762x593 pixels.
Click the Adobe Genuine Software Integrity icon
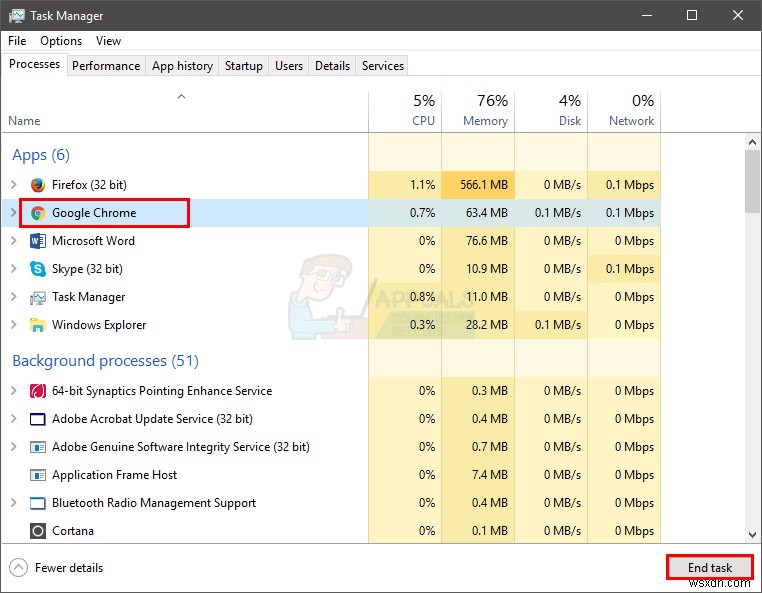click(x=37, y=447)
